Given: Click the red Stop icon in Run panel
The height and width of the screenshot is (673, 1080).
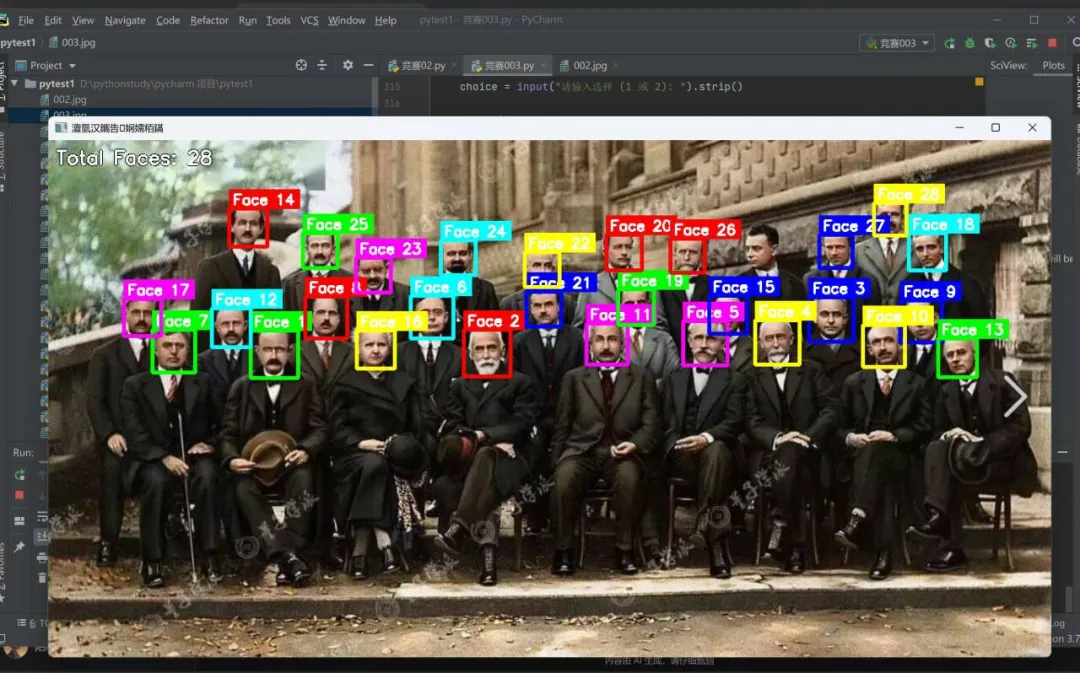Looking at the screenshot, I should tap(19, 495).
